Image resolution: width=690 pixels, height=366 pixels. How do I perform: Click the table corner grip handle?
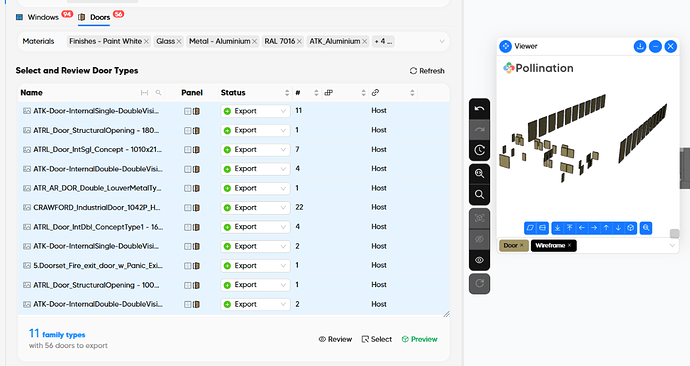click(x=446, y=314)
